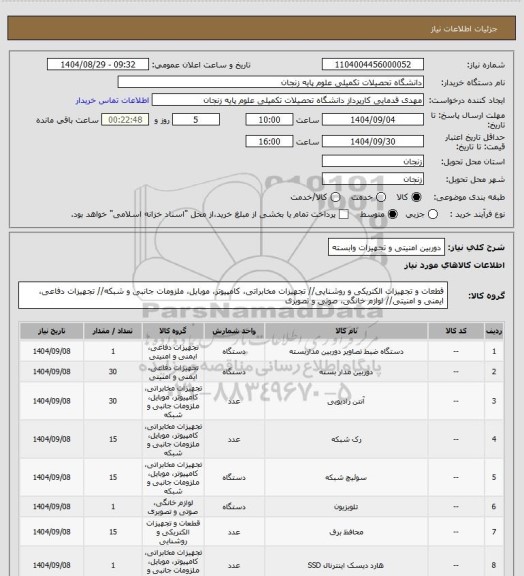Click quantity 15 in the محافظ برق row

pos(113,532)
